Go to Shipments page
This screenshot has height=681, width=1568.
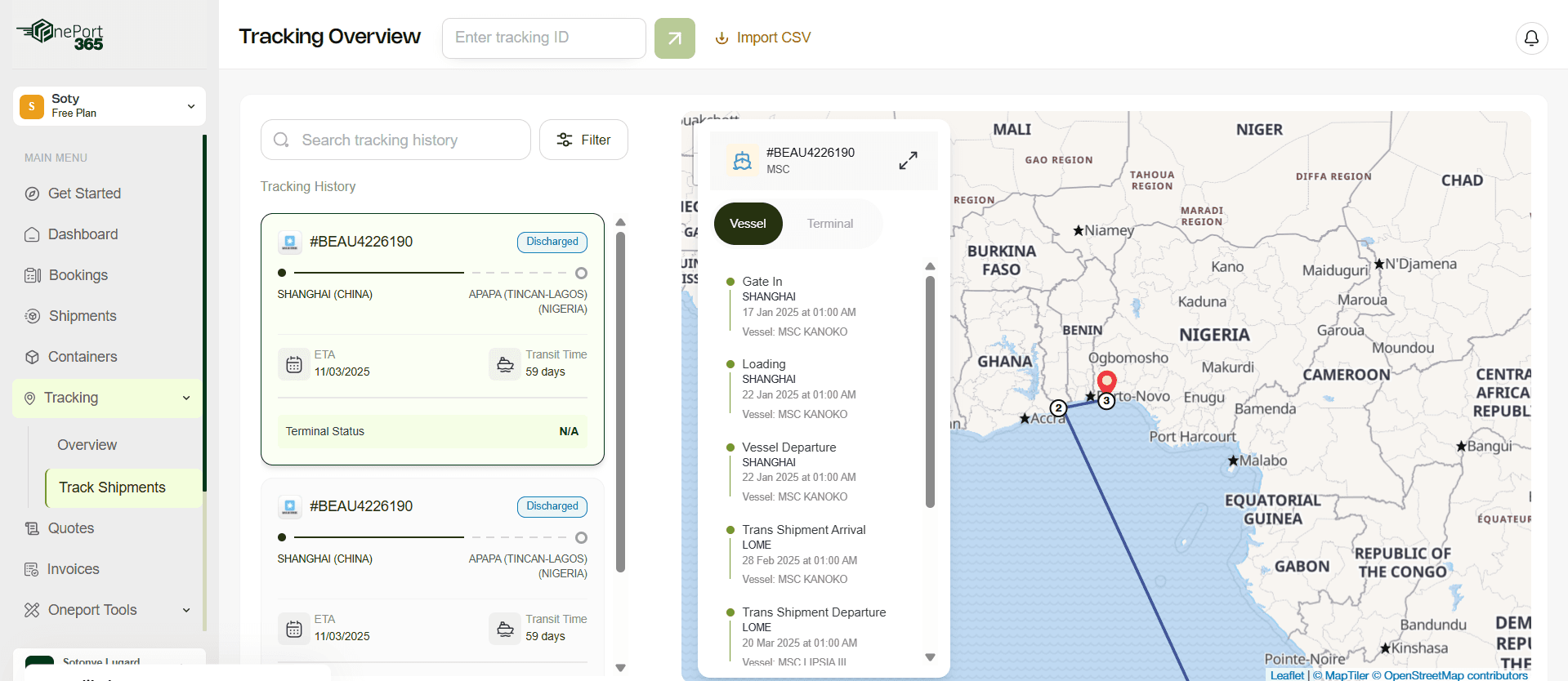click(83, 316)
